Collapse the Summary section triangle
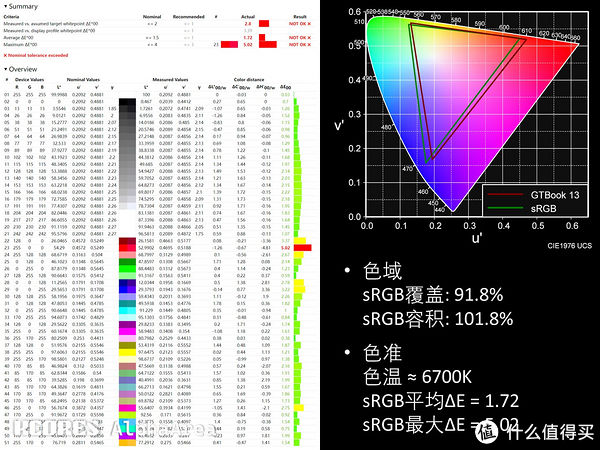 [5, 6]
